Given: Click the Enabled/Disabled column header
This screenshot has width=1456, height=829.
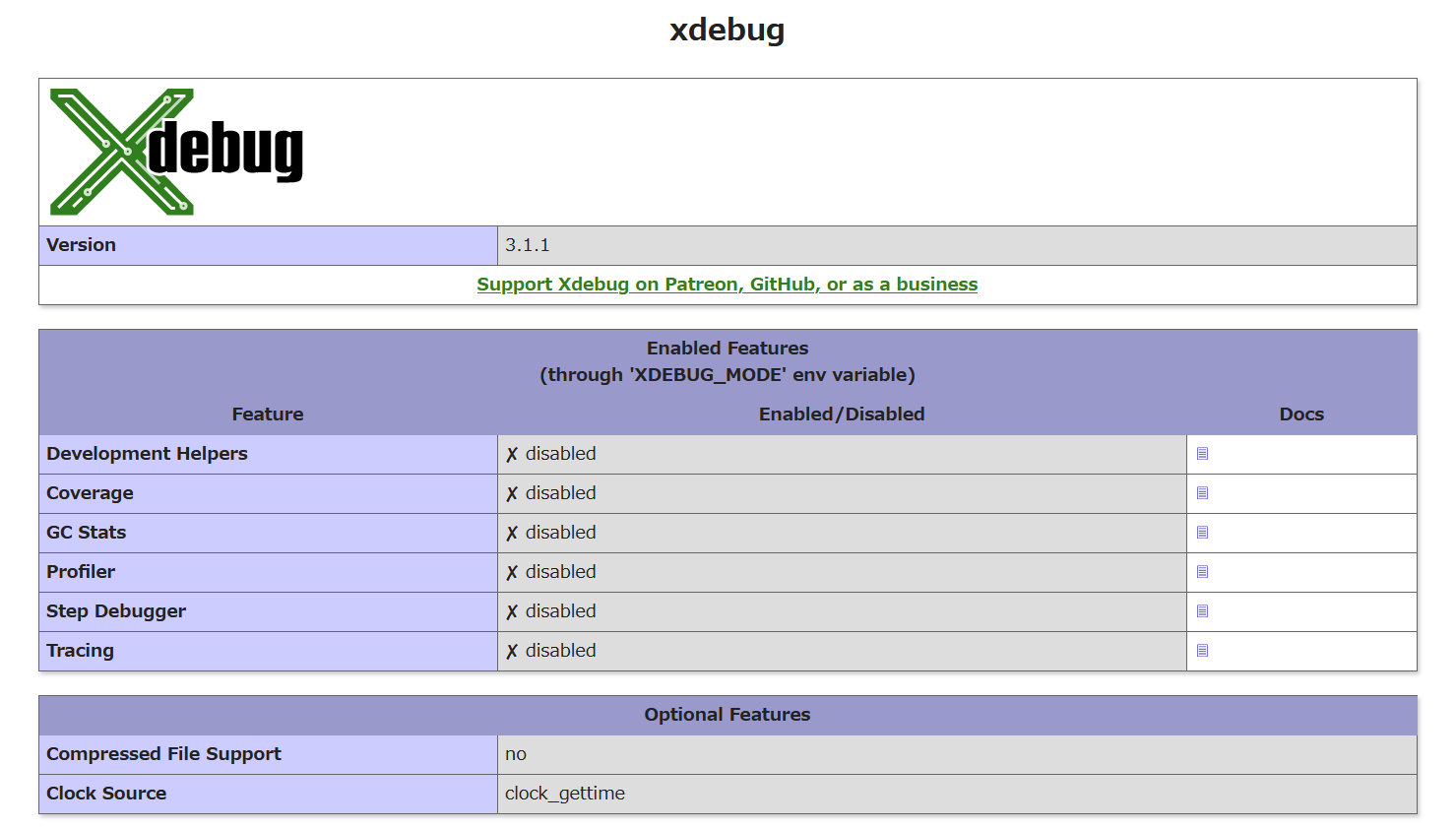Looking at the screenshot, I should point(842,414).
